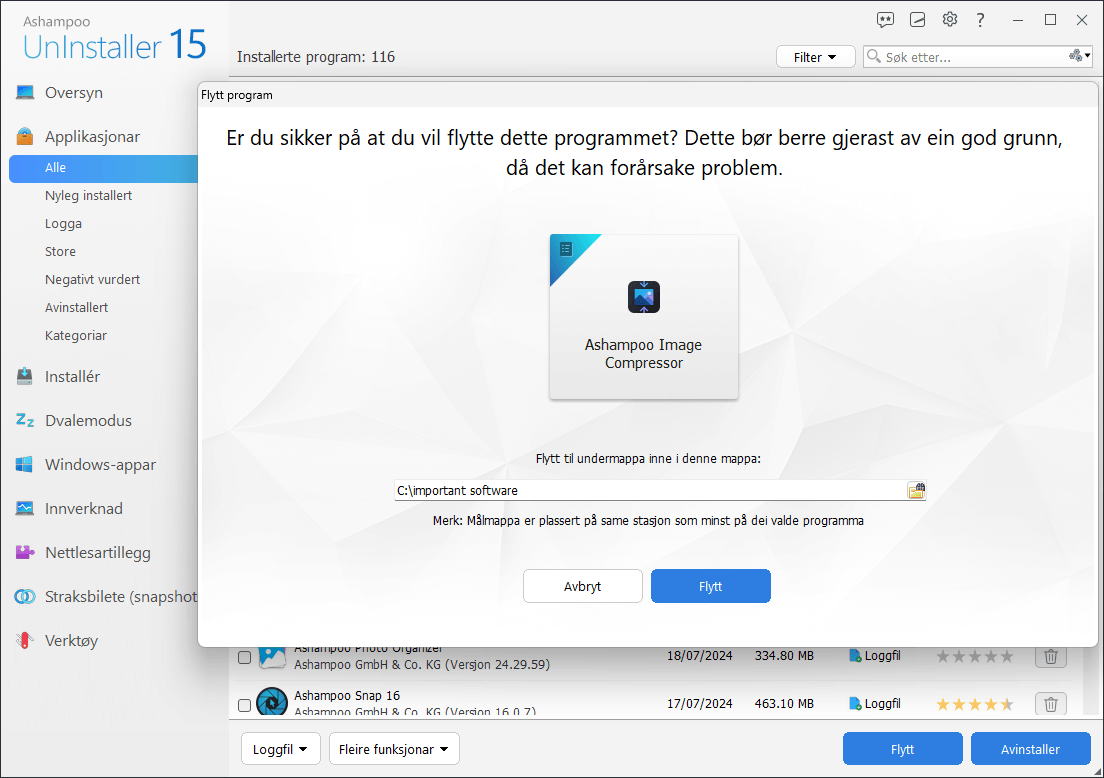
Task: Open the Store subcategory
Action: [61, 251]
